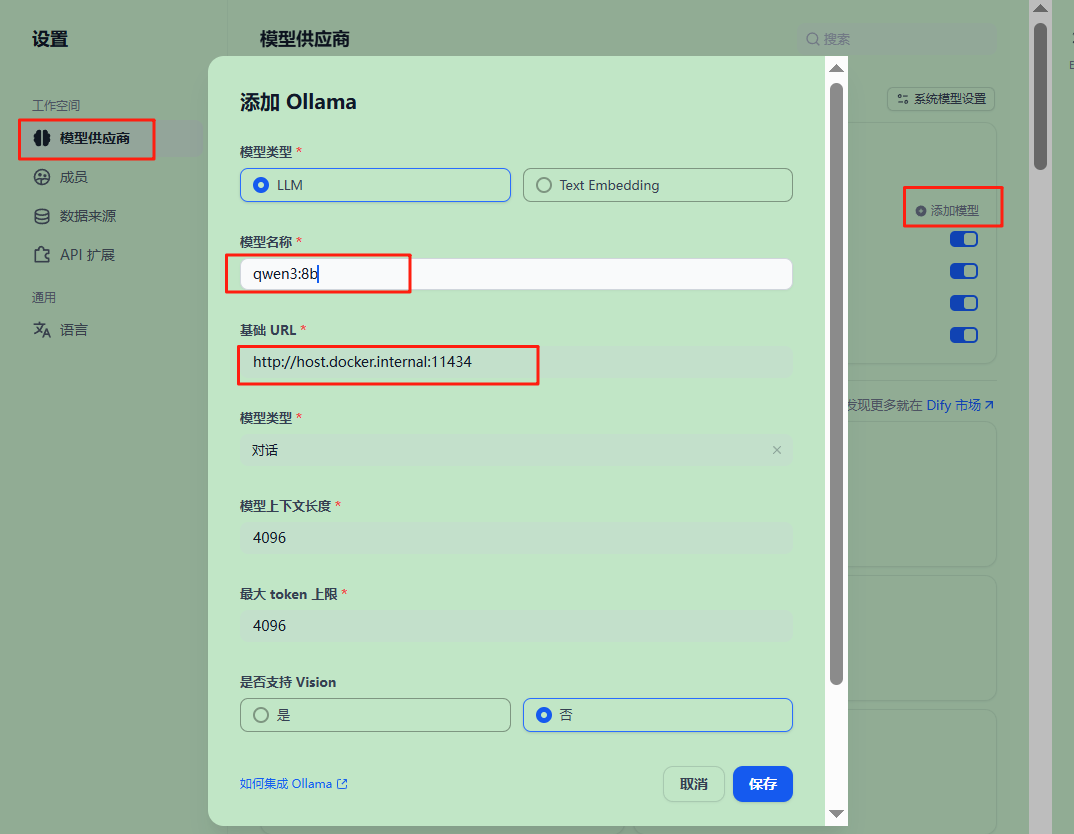The height and width of the screenshot is (834, 1074).
Task: Click the dialog scrollbar down arrow
Action: 836,813
